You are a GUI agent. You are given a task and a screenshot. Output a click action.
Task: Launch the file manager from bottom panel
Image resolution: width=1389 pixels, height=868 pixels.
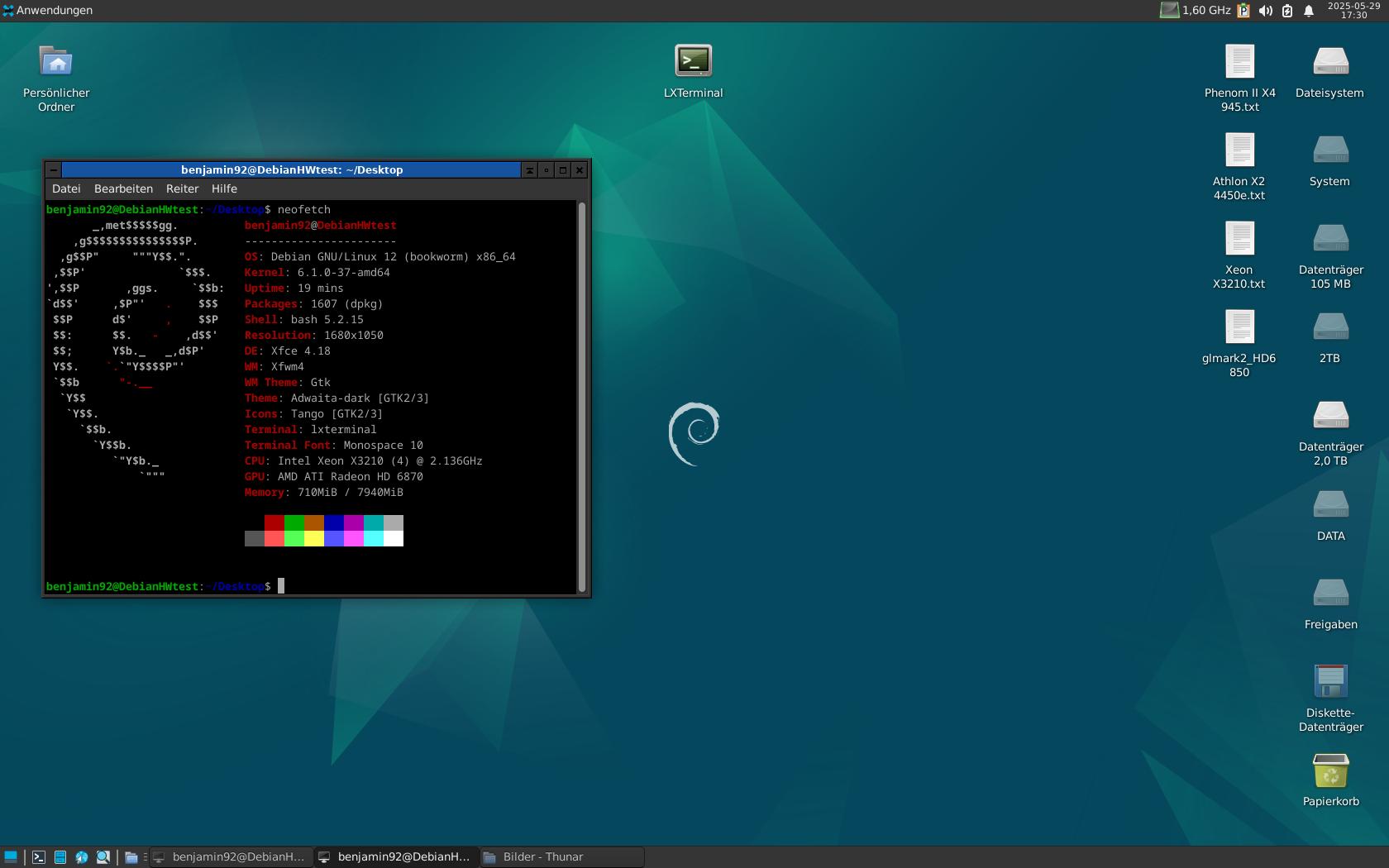coord(60,857)
